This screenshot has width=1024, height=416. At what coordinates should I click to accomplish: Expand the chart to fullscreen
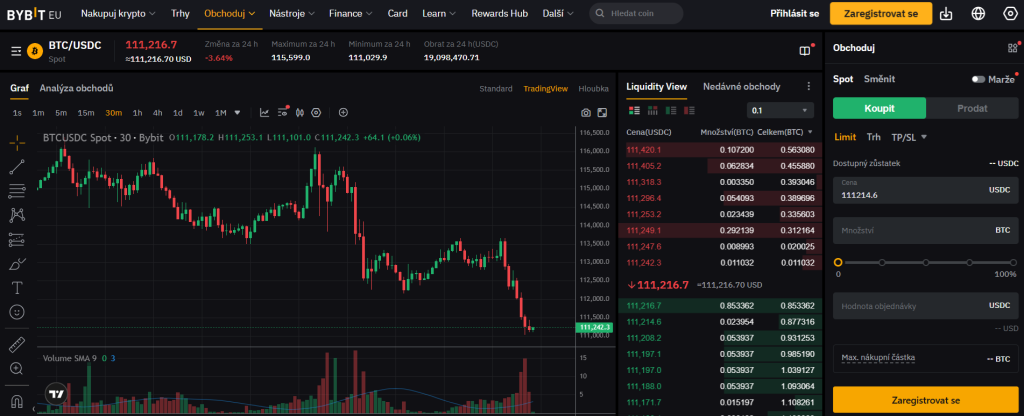(x=602, y=113)
